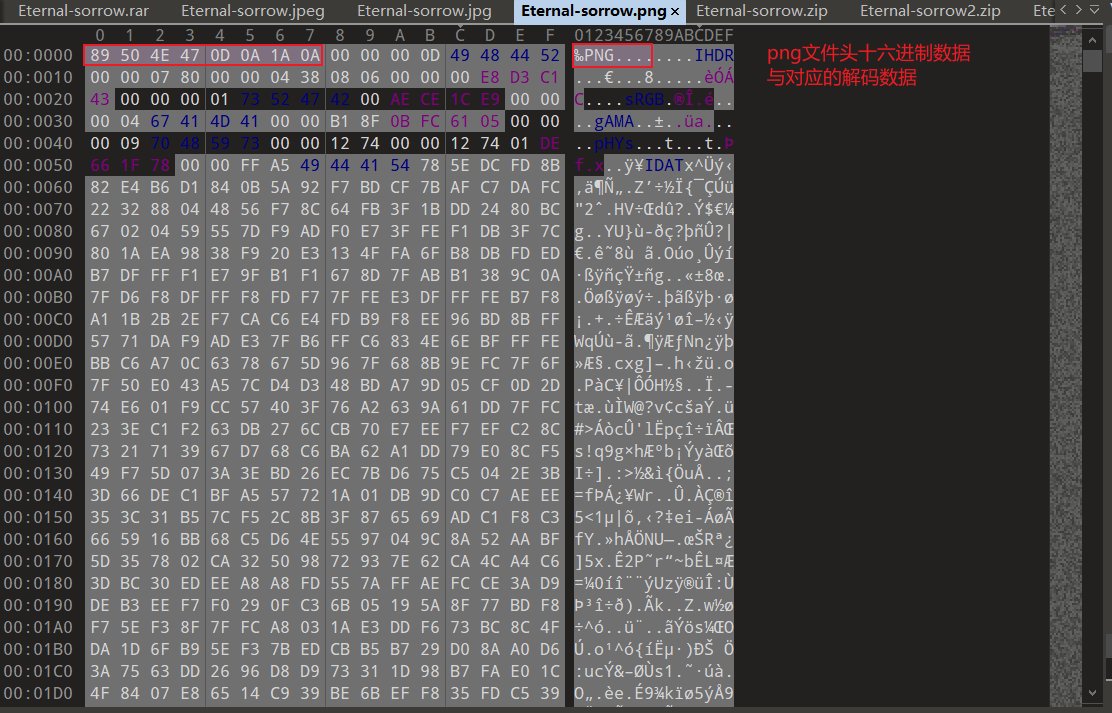Select byte 52 at end of row 00:0000
1112x713 pixels.
[550, 55]
